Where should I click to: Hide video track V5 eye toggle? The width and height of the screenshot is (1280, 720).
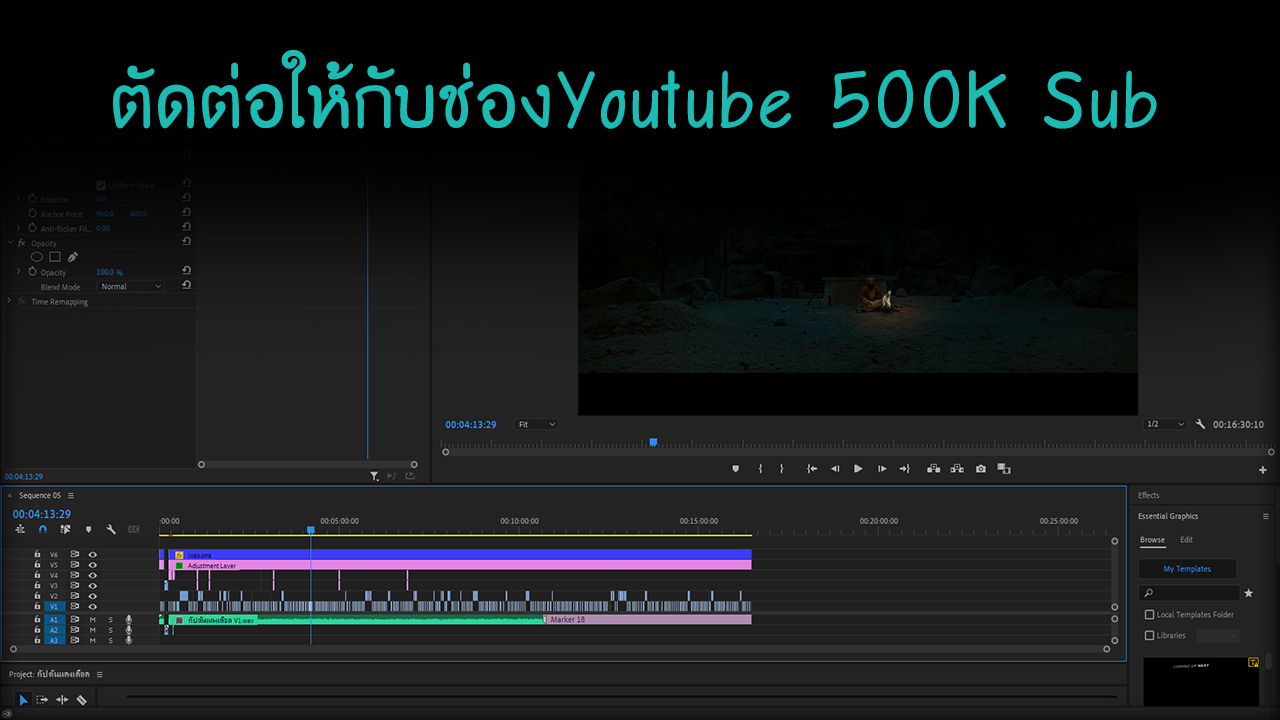[x=92, y=565]
